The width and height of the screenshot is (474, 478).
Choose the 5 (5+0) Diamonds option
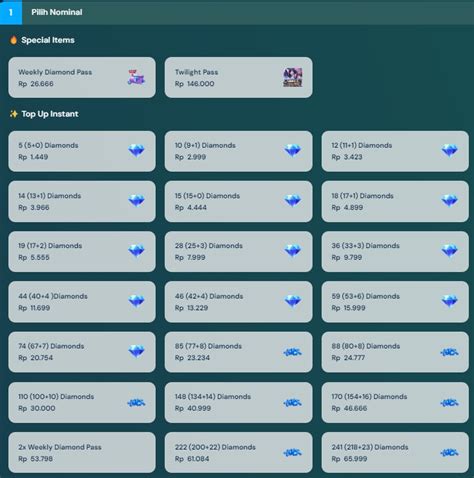pyautogui.click(x=82, y=151)
